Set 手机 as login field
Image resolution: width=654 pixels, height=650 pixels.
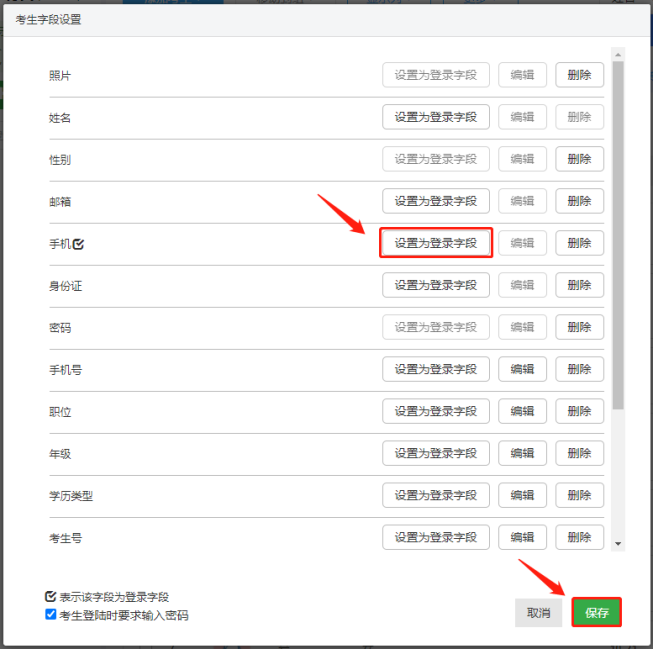(436, 243)
